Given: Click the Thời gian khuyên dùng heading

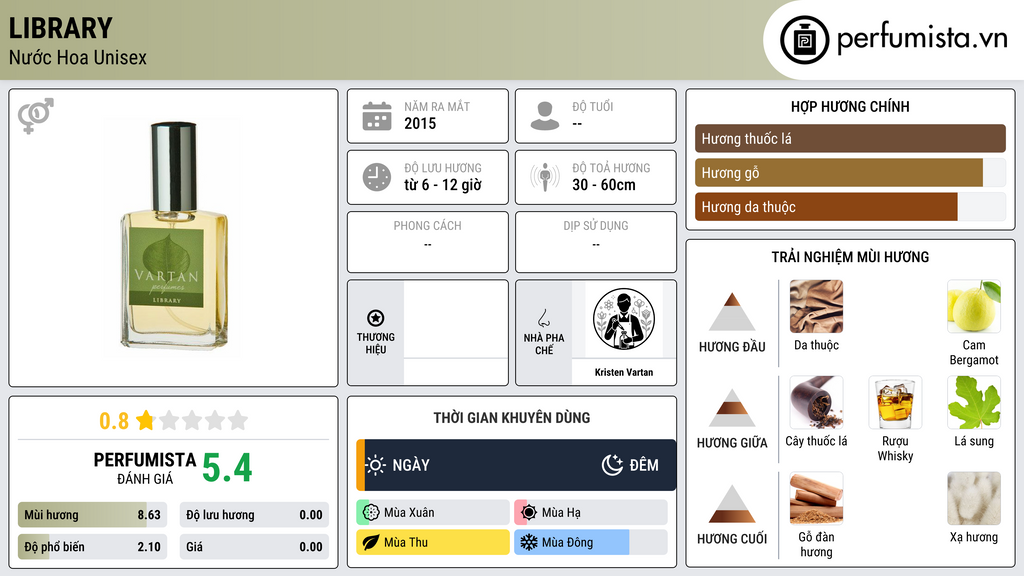Looking at the screenshot, I should [512, 417].
